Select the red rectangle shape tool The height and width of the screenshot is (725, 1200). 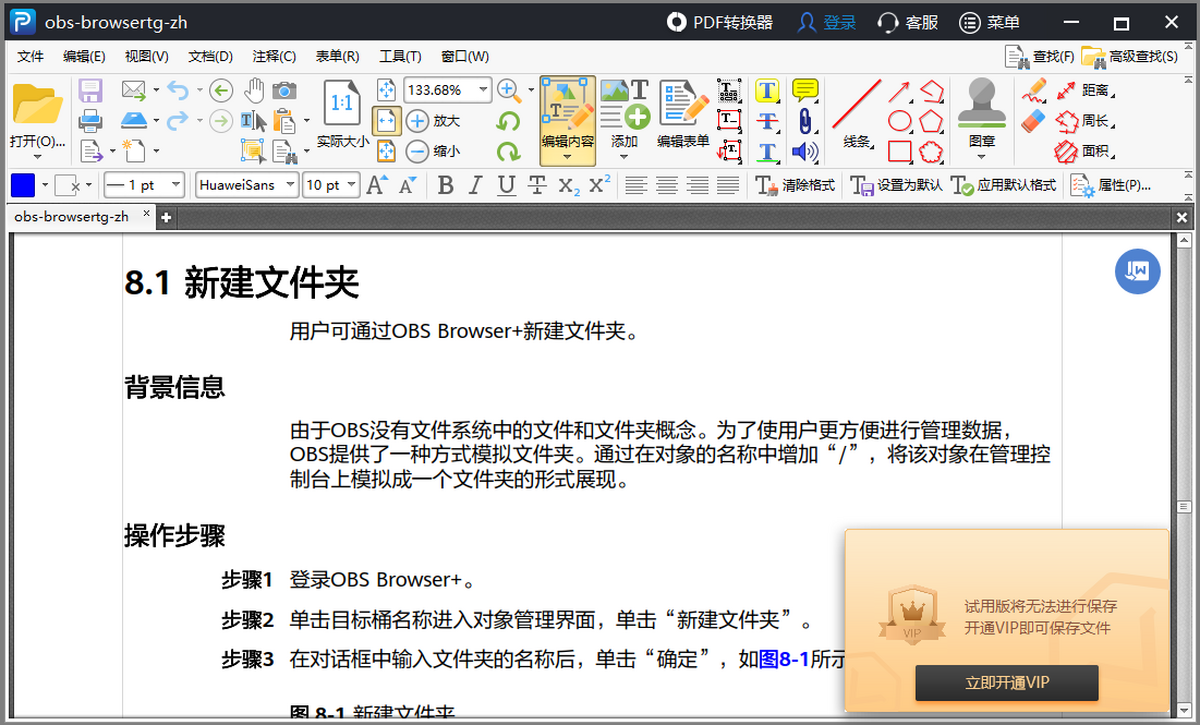pos(900,151)
